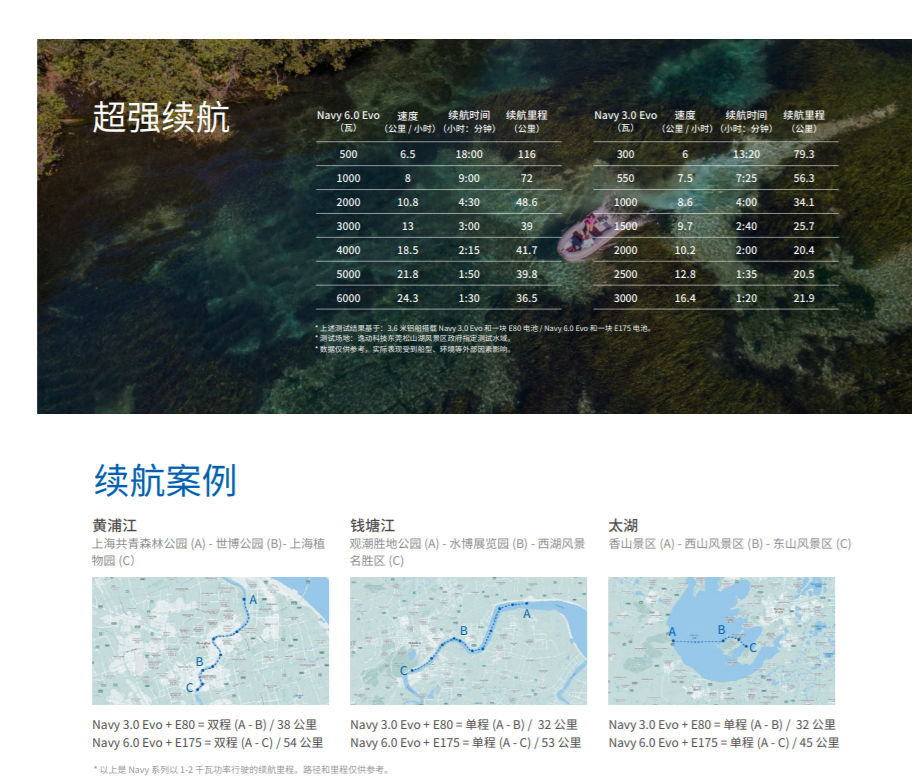Click the 太湖 case title

pos(623,526)
